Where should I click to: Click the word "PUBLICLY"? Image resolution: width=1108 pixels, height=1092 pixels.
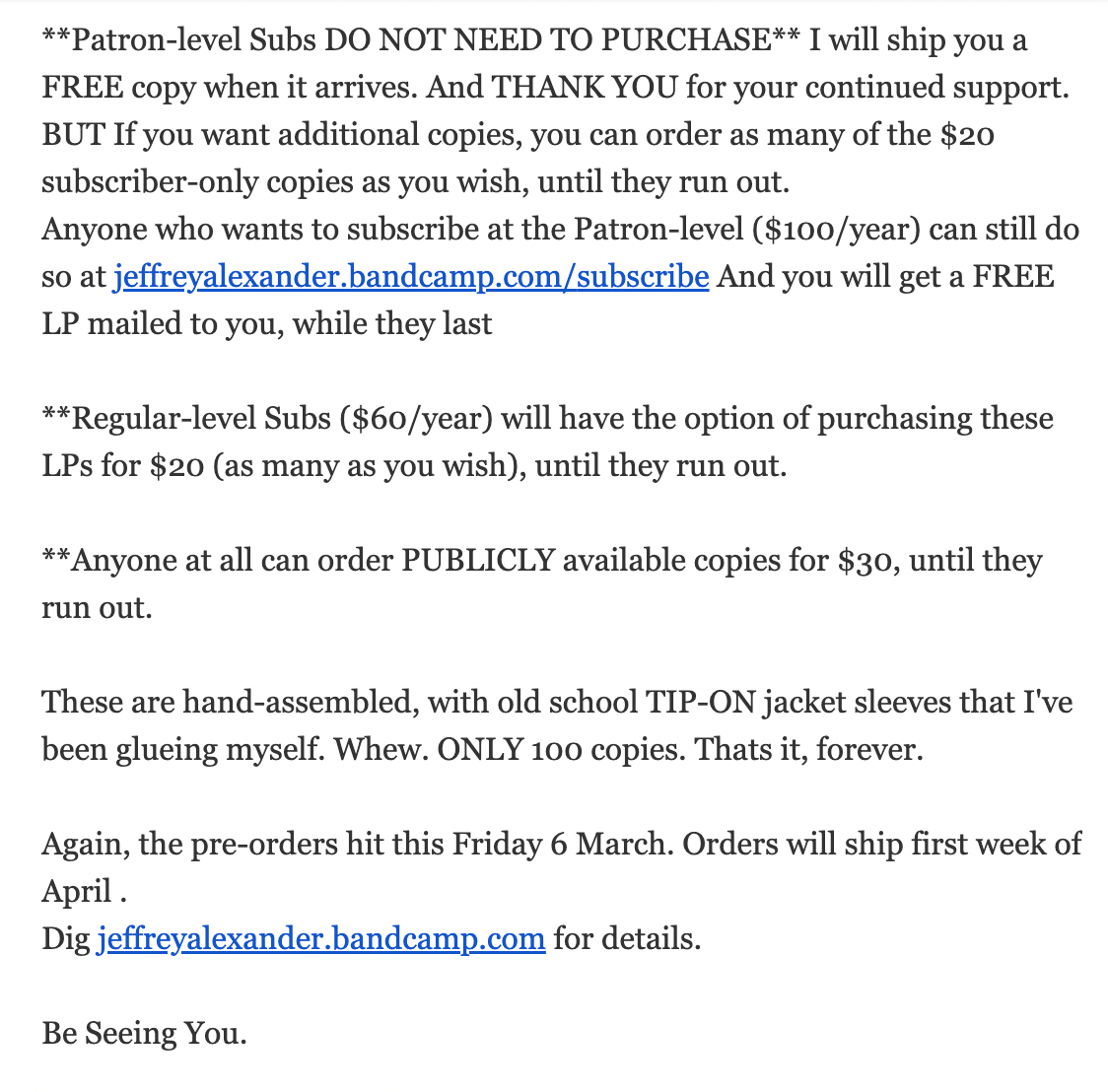477,561
